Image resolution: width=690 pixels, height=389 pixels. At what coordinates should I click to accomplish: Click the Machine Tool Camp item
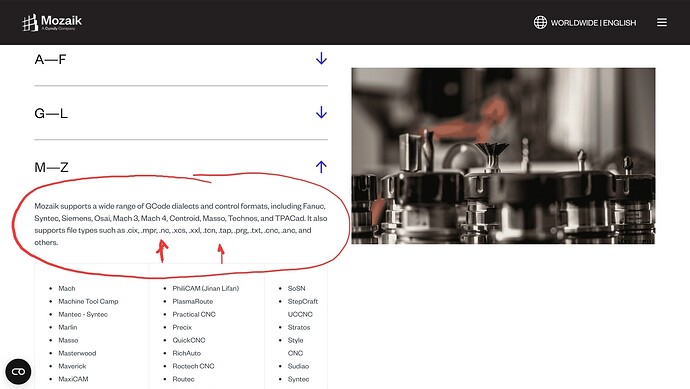(88, 301)
